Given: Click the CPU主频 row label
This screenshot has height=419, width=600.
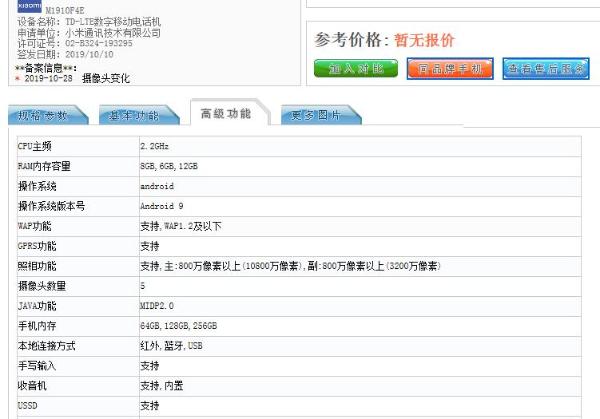Looking at the screenshot, I should [x=34, y=146].
